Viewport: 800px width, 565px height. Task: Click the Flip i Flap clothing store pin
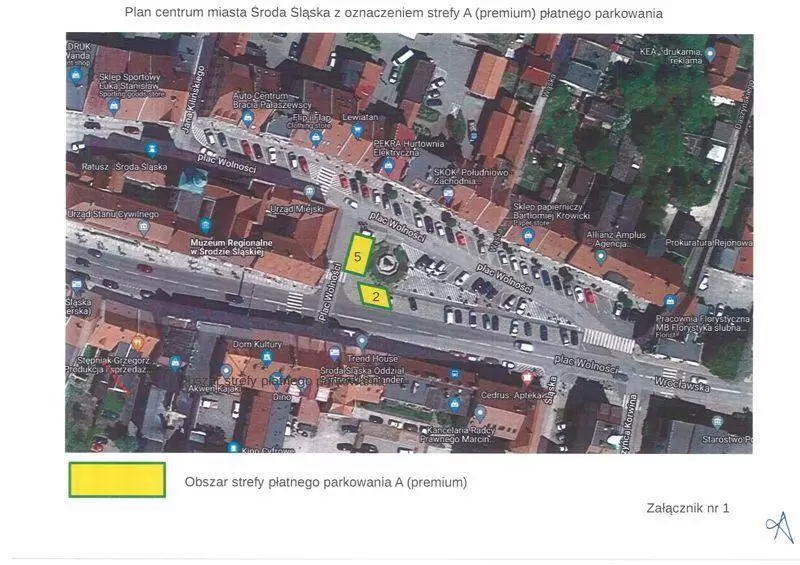pyautogui.click(x=315, y=138)
